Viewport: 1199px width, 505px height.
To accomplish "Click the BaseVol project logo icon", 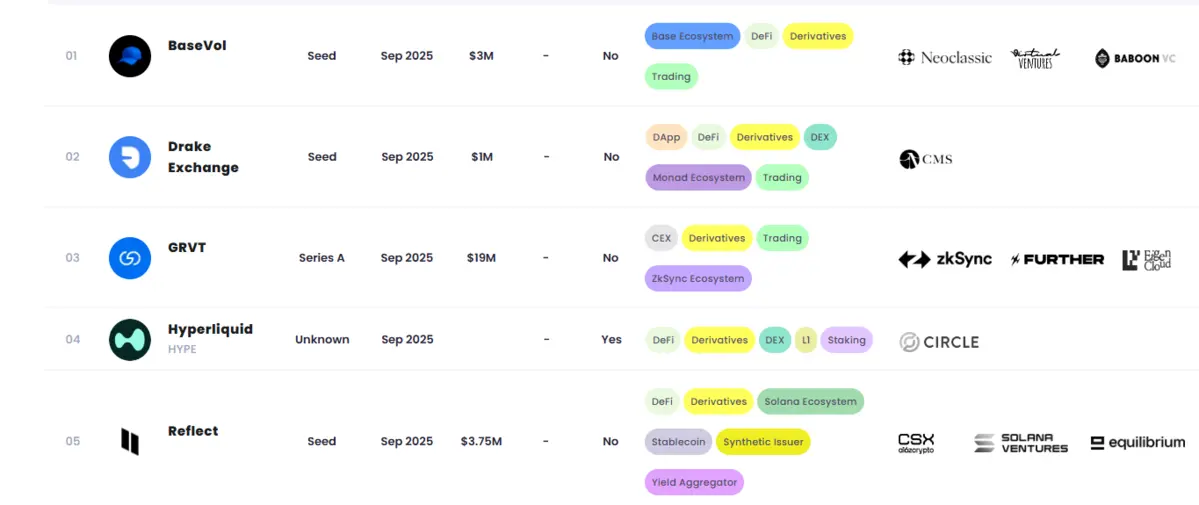I will point(130,56).
